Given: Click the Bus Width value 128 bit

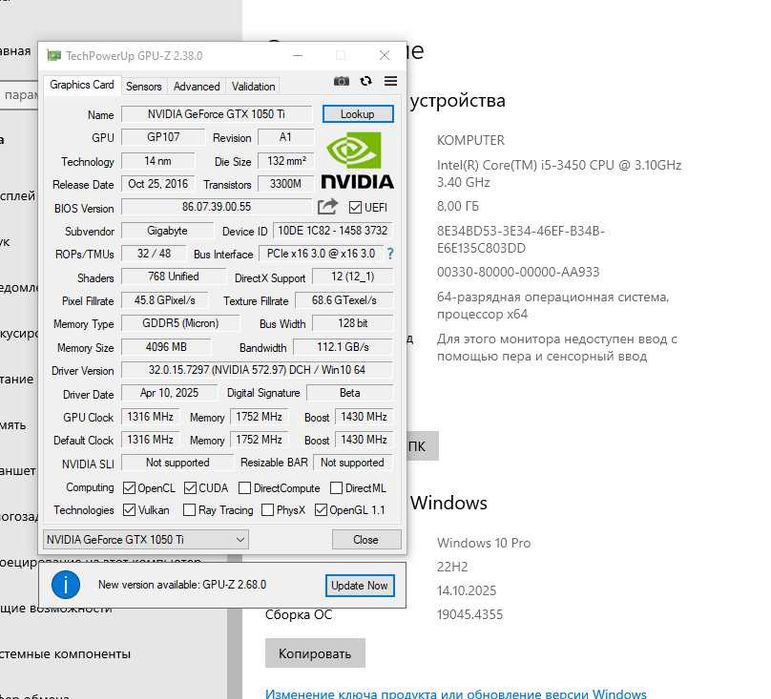Looking at the screenshot, I should (x=353, y=323).
